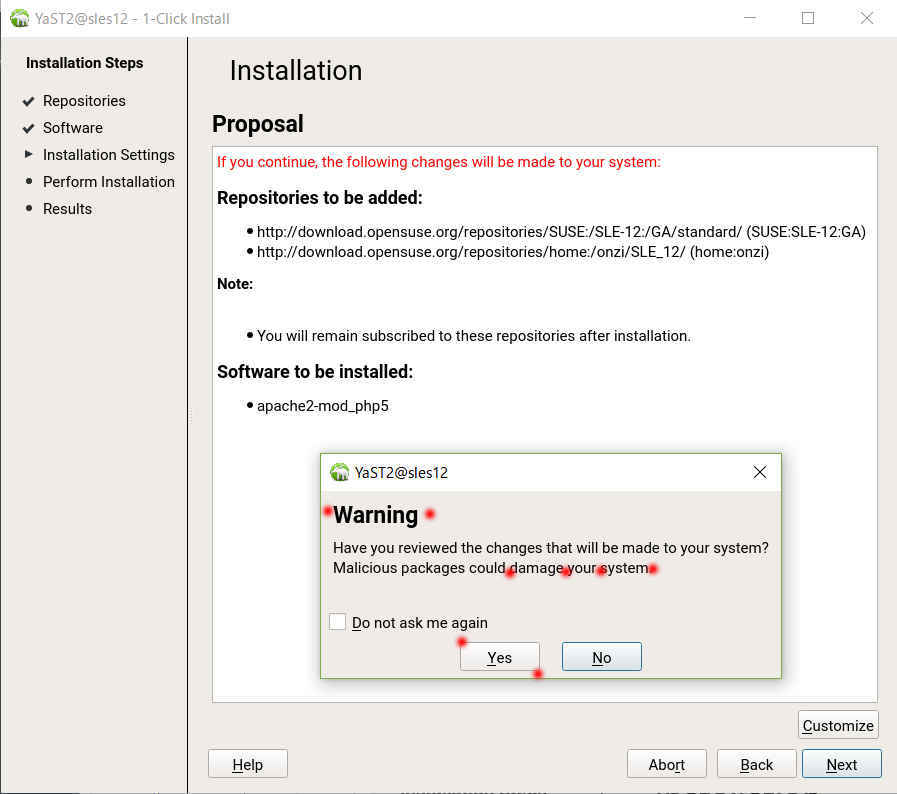Click No in the Warning dialog
The width and height of the screenshot is (897, 794).
601,657
